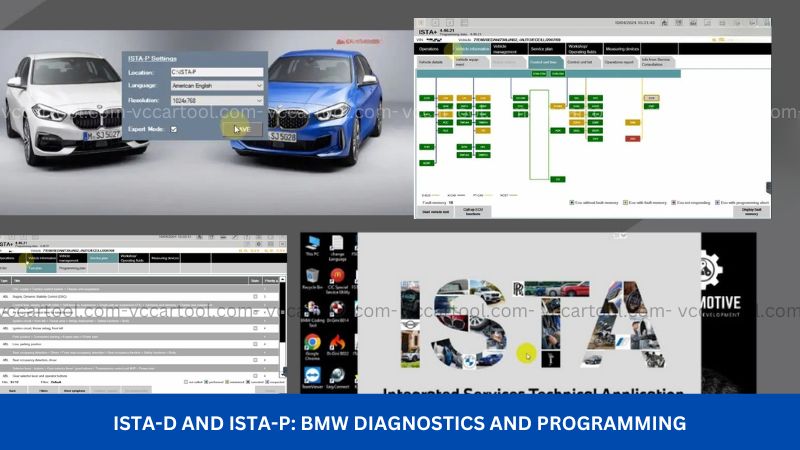Screen dimensions: 800x450
Task: Select the red ECU node in the control unit tree
Action: 633,138
